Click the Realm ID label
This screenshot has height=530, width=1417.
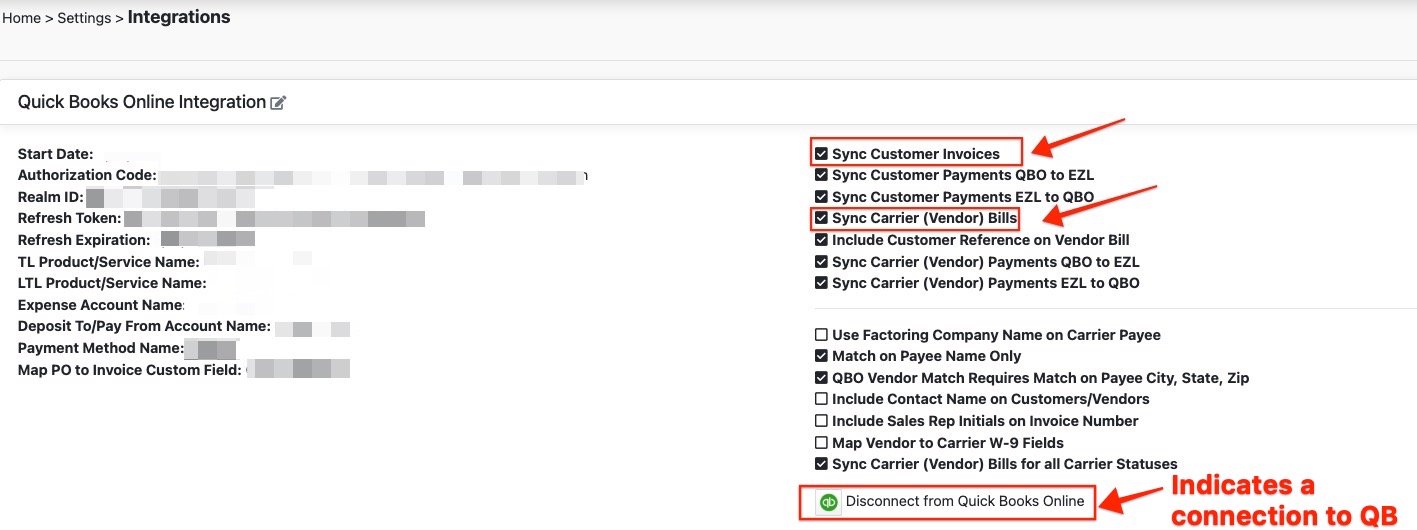[x=51, y=197]
